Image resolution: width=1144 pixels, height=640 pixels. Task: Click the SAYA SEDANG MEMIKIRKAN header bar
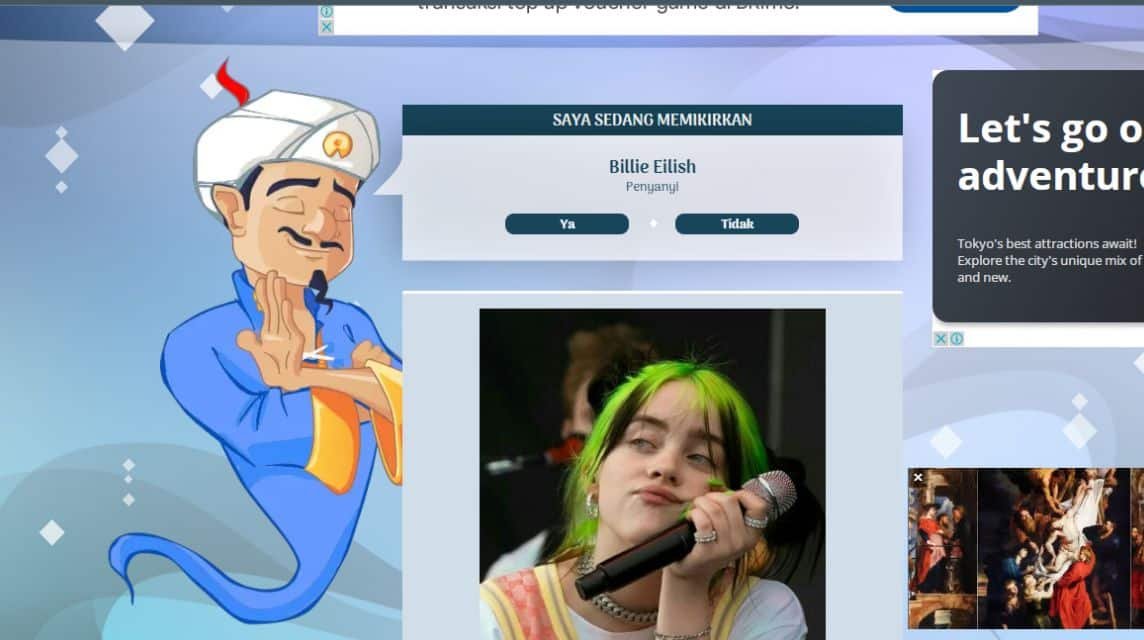651,119
